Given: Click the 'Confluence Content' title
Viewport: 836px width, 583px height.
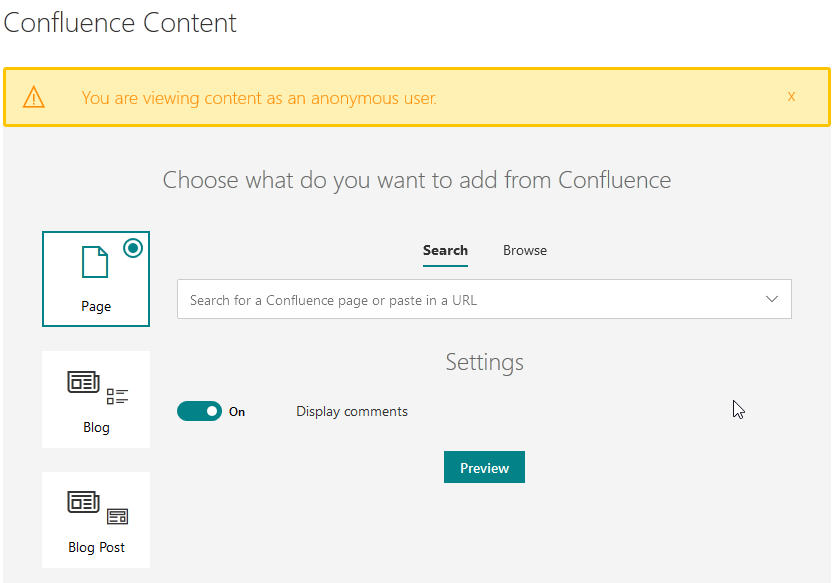Looking at the screenshot, I should pos(121,23).
